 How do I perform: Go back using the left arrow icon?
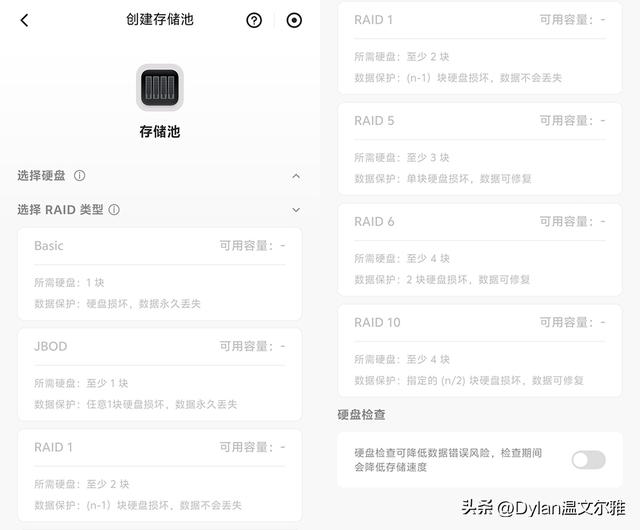coord(24,20)
